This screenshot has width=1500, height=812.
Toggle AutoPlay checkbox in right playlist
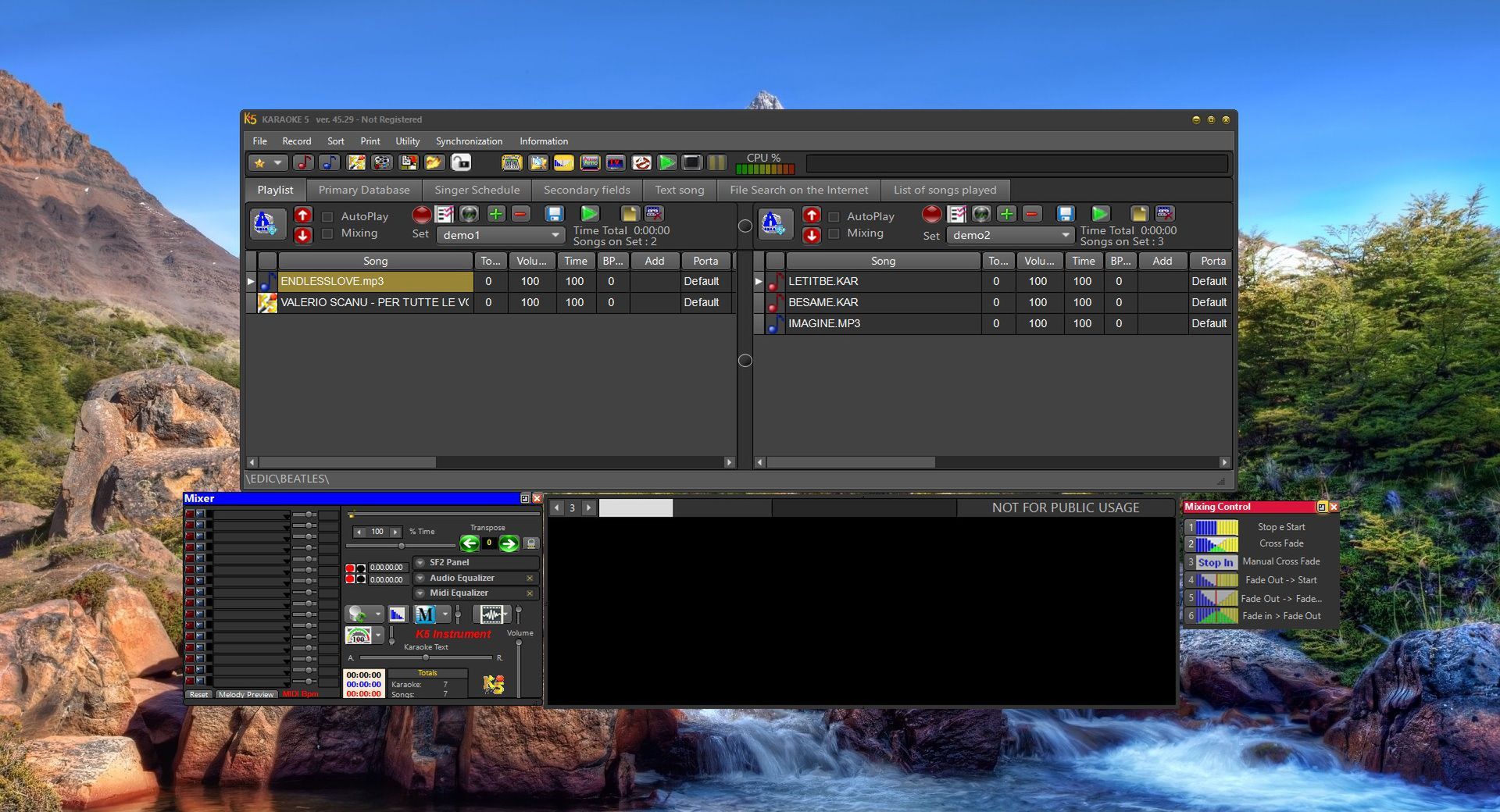pyautogui.click(x=834, y=217)
